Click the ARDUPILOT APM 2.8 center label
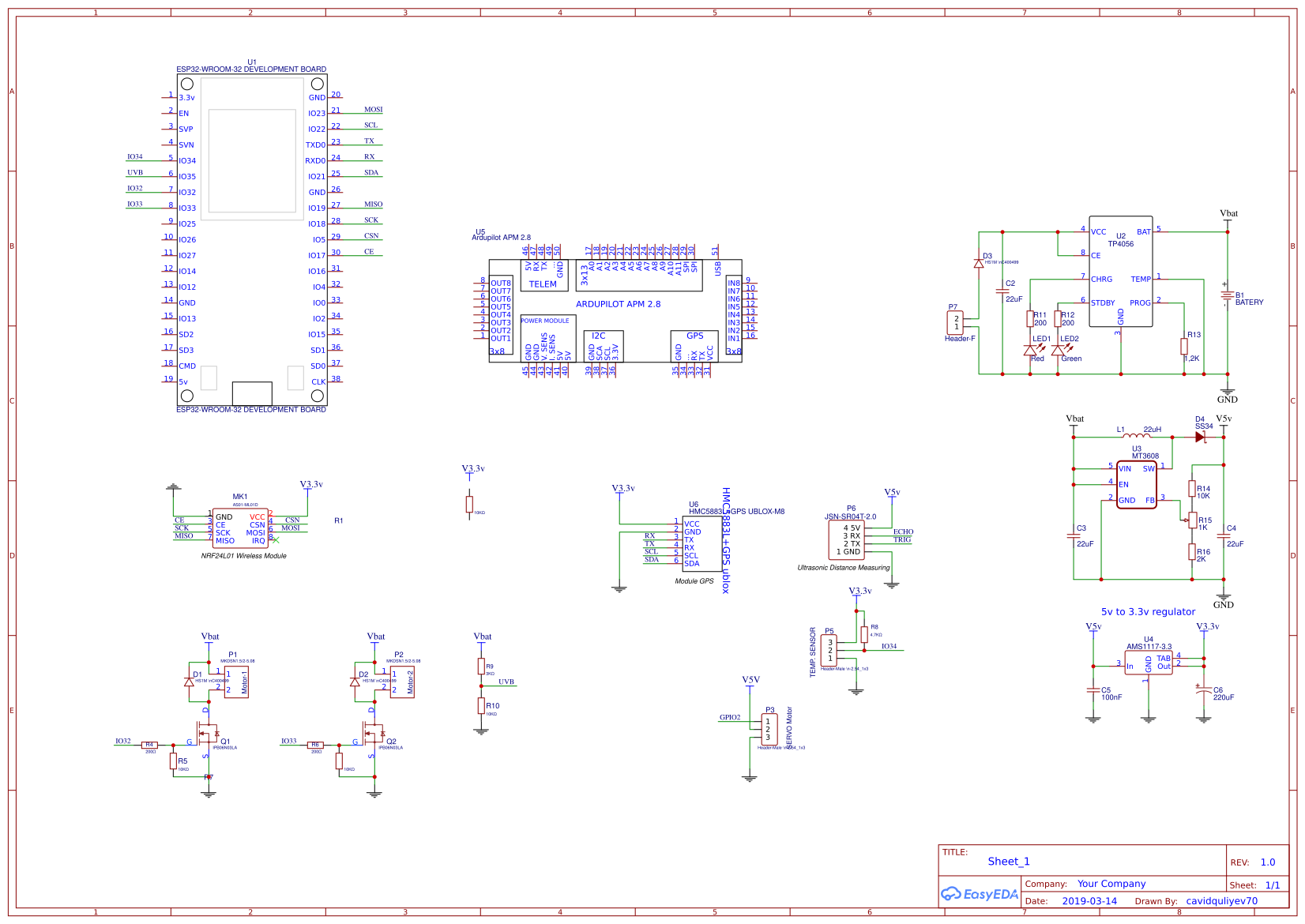This screenshot has width=1305, height=924. (618, 304)
